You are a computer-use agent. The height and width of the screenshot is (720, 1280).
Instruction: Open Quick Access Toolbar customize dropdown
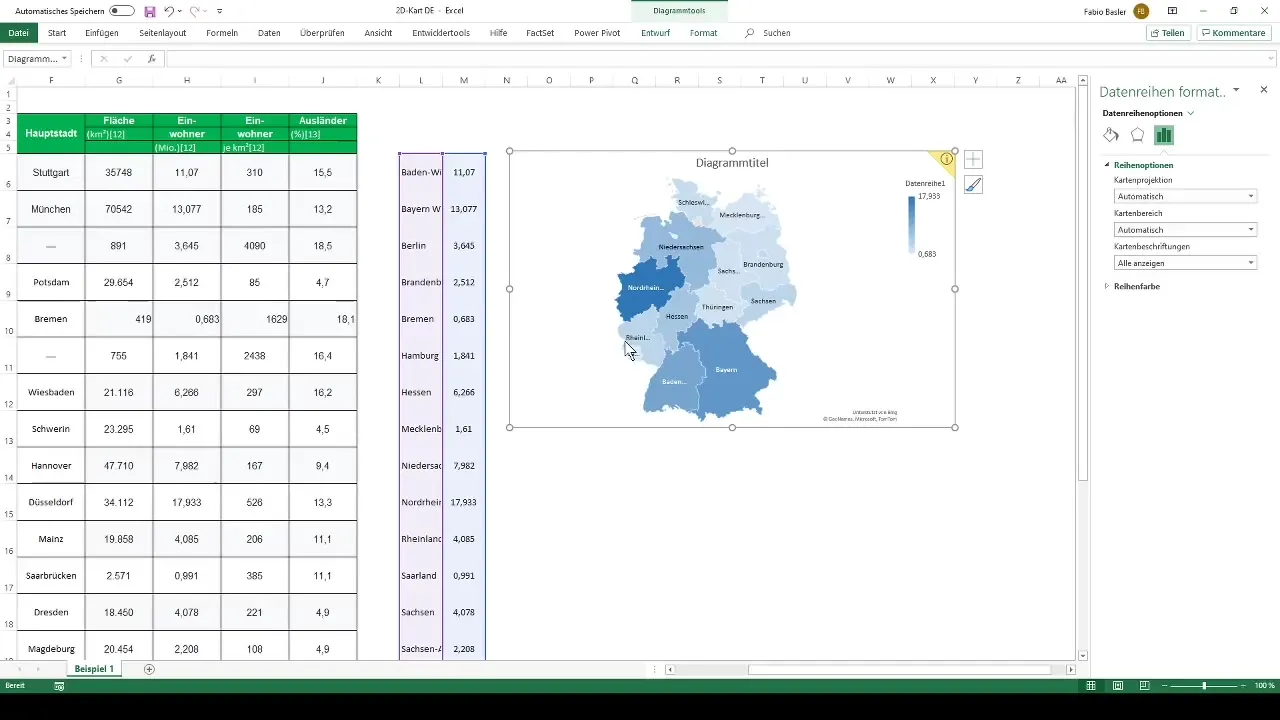point(220,11)
